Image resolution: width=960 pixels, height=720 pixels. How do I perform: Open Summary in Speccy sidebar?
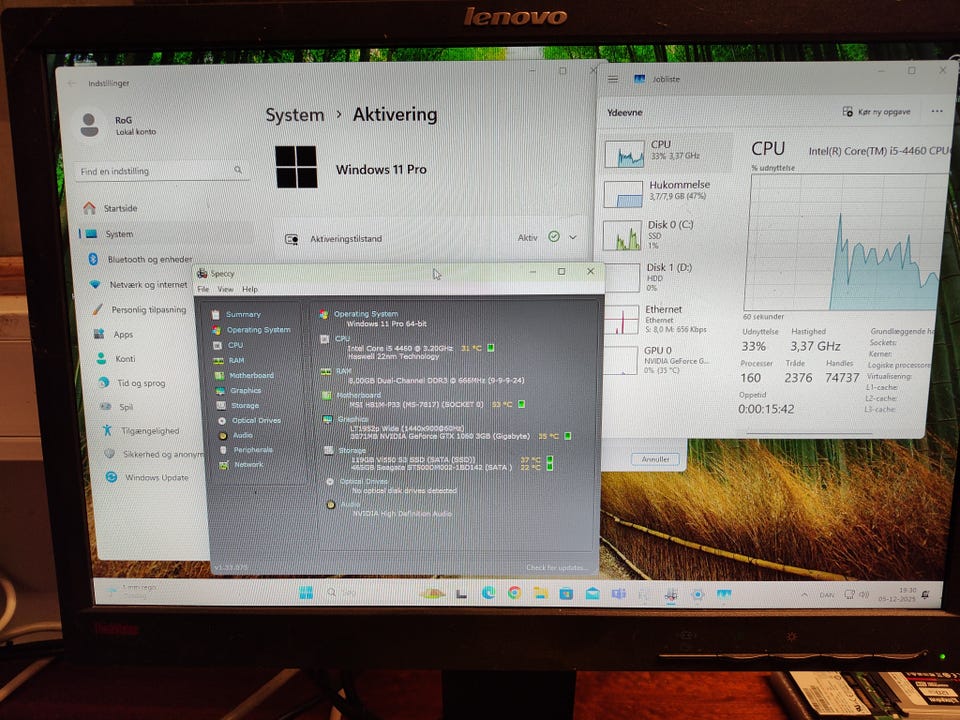click(242, 314)
